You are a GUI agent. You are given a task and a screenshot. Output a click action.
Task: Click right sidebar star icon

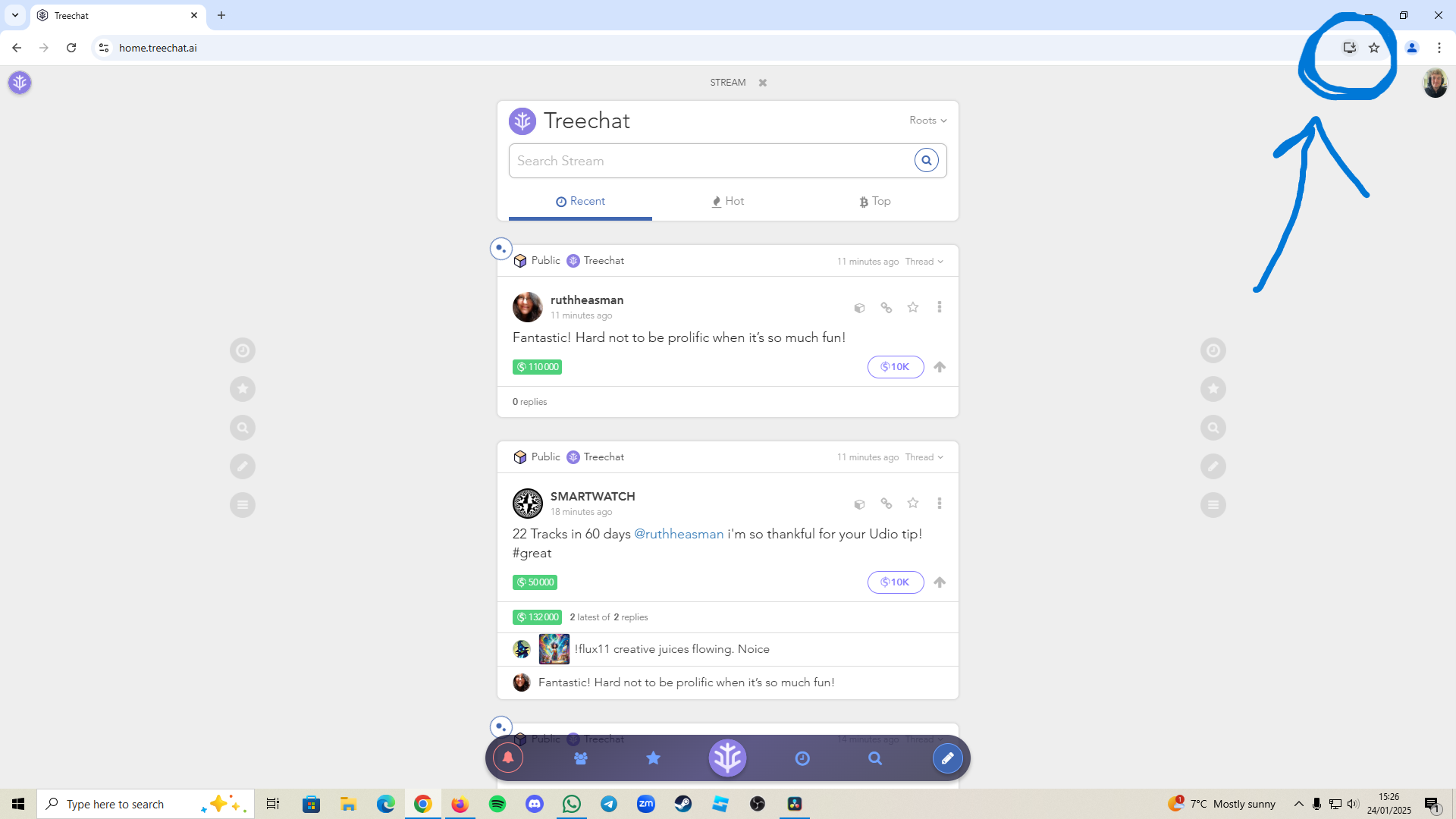coord(1213,389)
